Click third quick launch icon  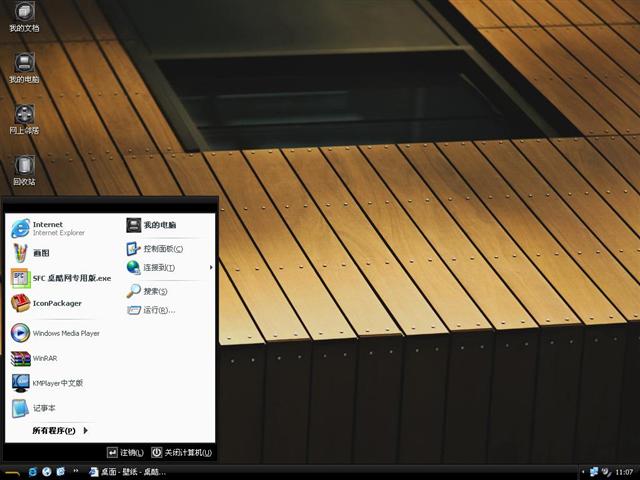61,472
